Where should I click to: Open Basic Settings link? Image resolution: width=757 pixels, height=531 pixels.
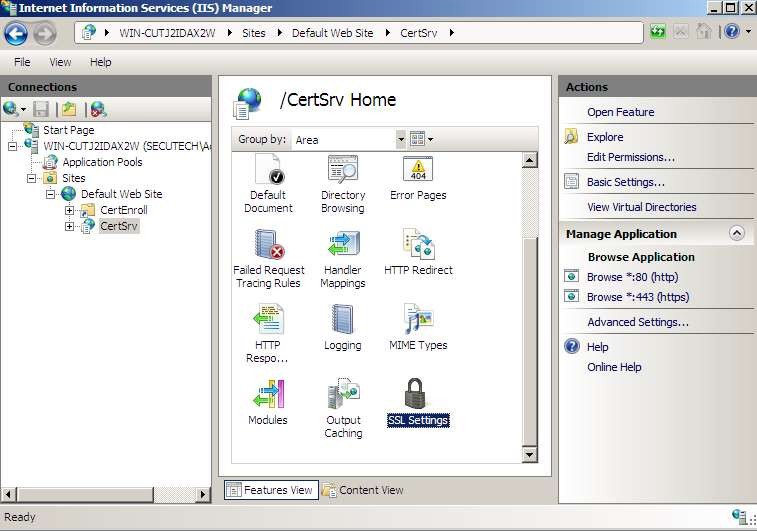pyautogui.click(x=626, y=182)
